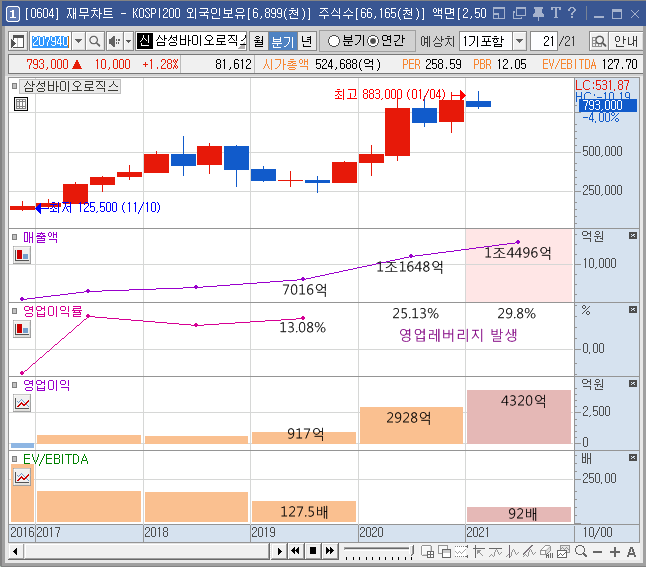Zoom out chart with minus icon

point(598,552)
